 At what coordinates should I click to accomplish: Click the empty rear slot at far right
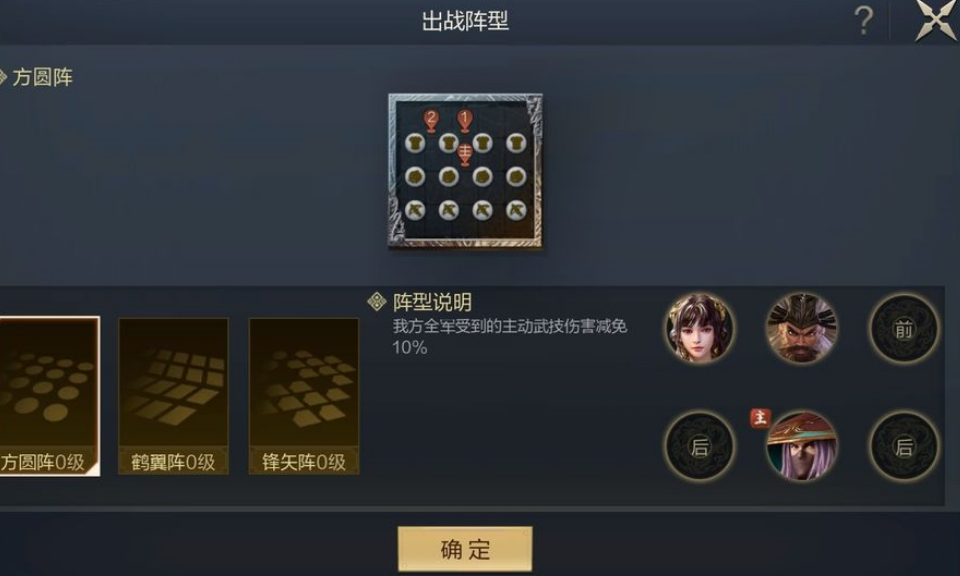[x=904, y=446]
